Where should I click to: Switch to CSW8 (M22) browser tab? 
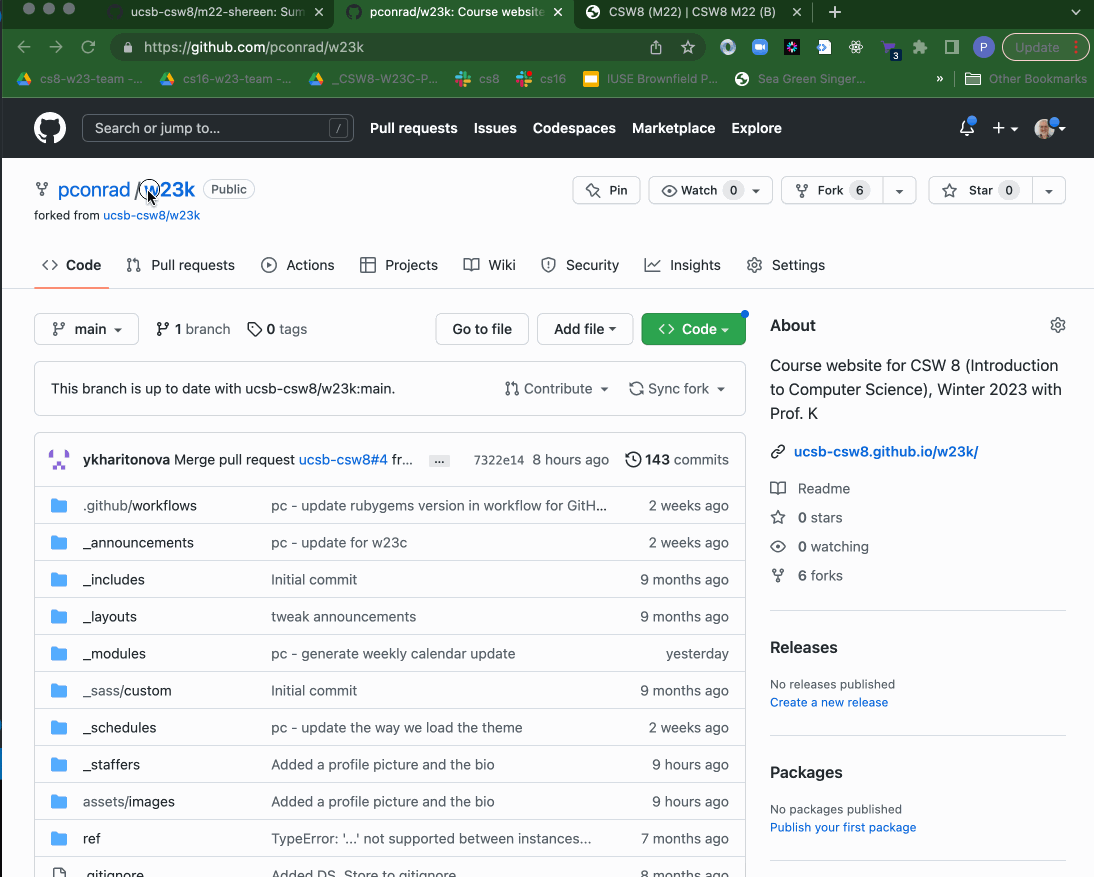click(x=692, y=12)
